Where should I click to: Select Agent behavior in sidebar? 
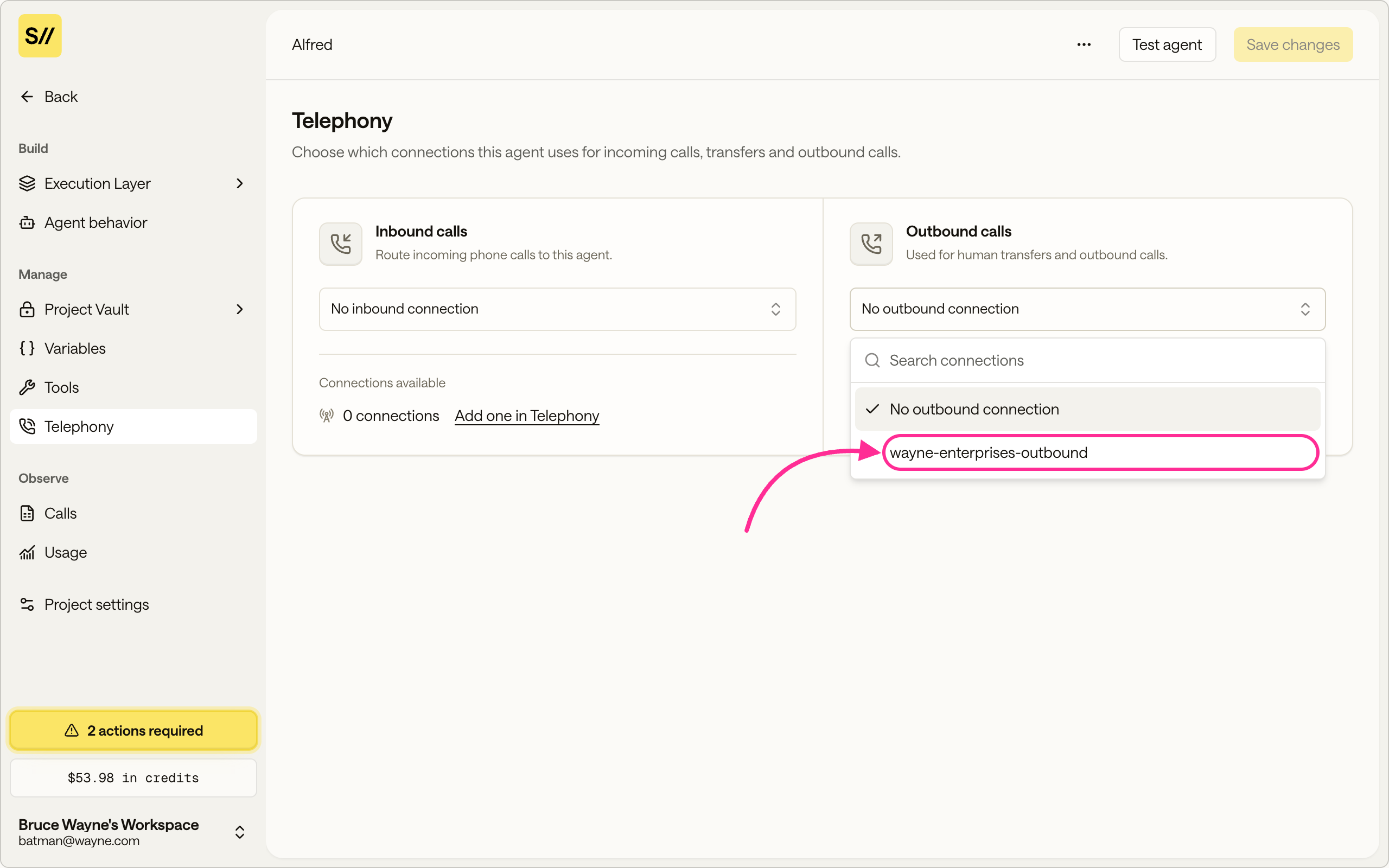tap(133, 223)
